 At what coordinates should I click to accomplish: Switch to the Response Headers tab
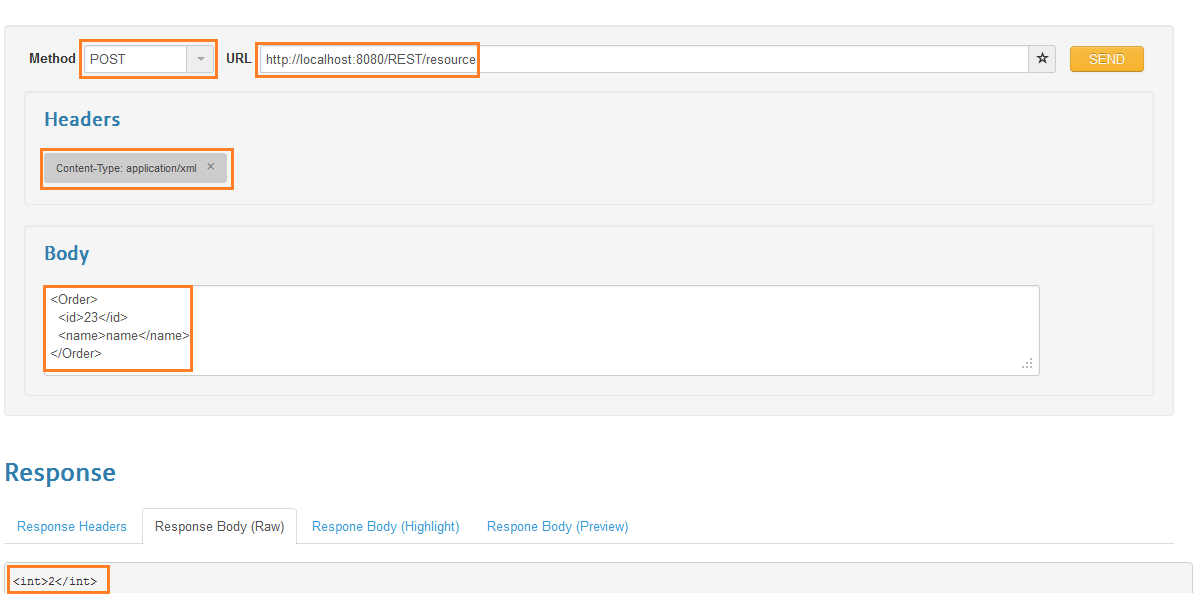coord(71,526)
